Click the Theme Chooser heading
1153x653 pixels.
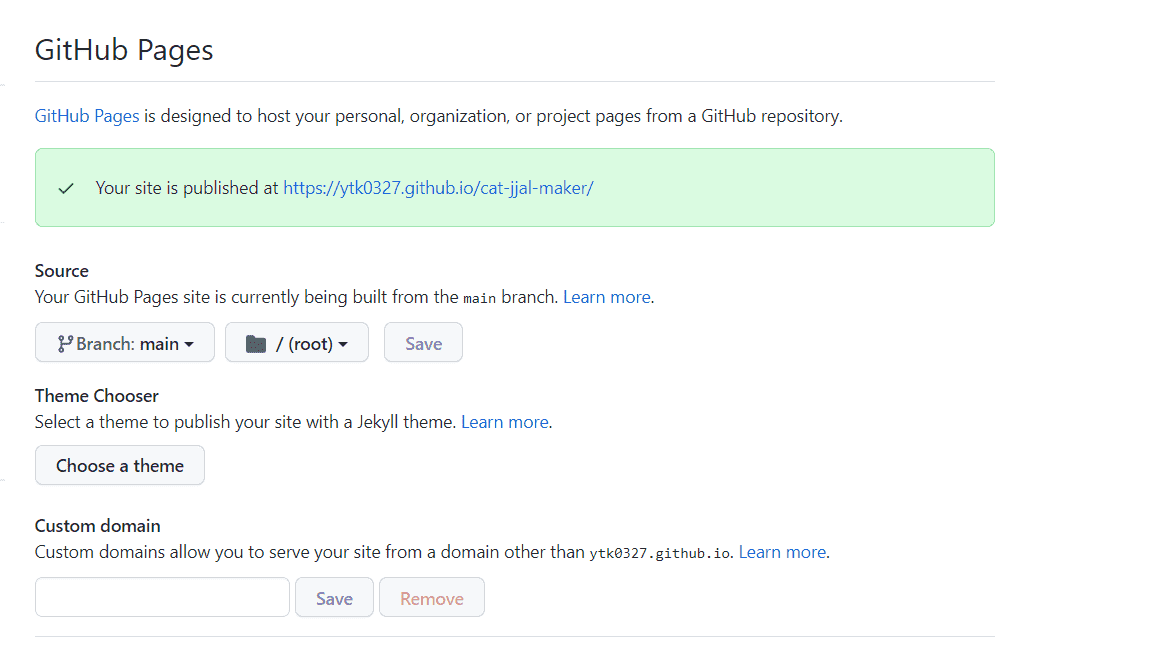[96, 396]
